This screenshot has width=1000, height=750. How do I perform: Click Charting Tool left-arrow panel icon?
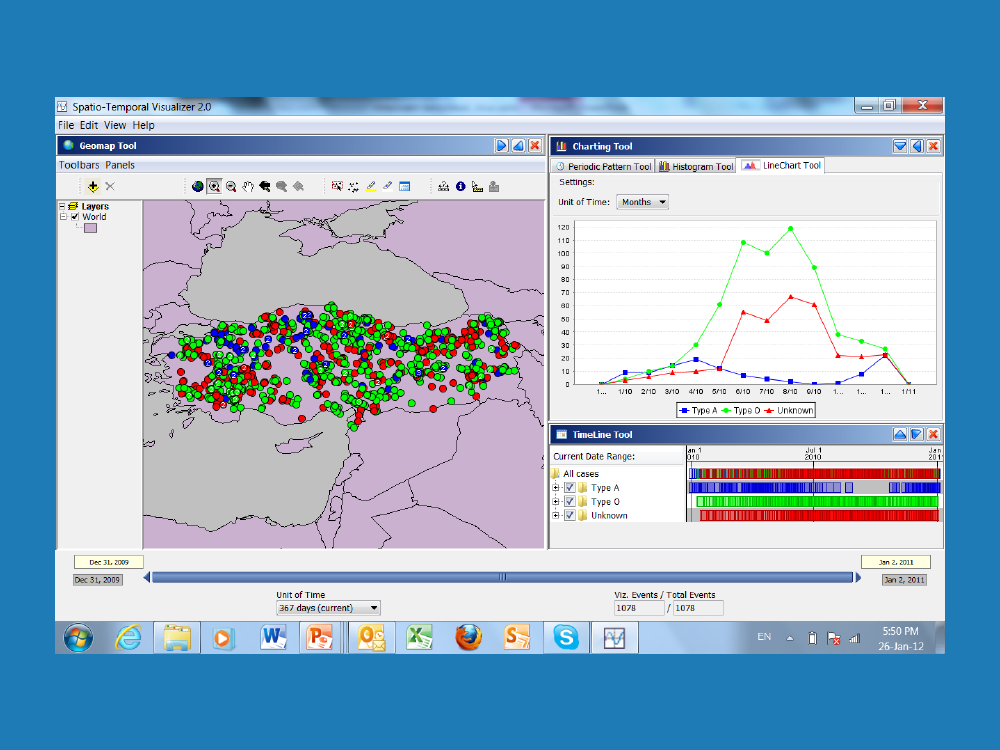(x=916, y=146)
